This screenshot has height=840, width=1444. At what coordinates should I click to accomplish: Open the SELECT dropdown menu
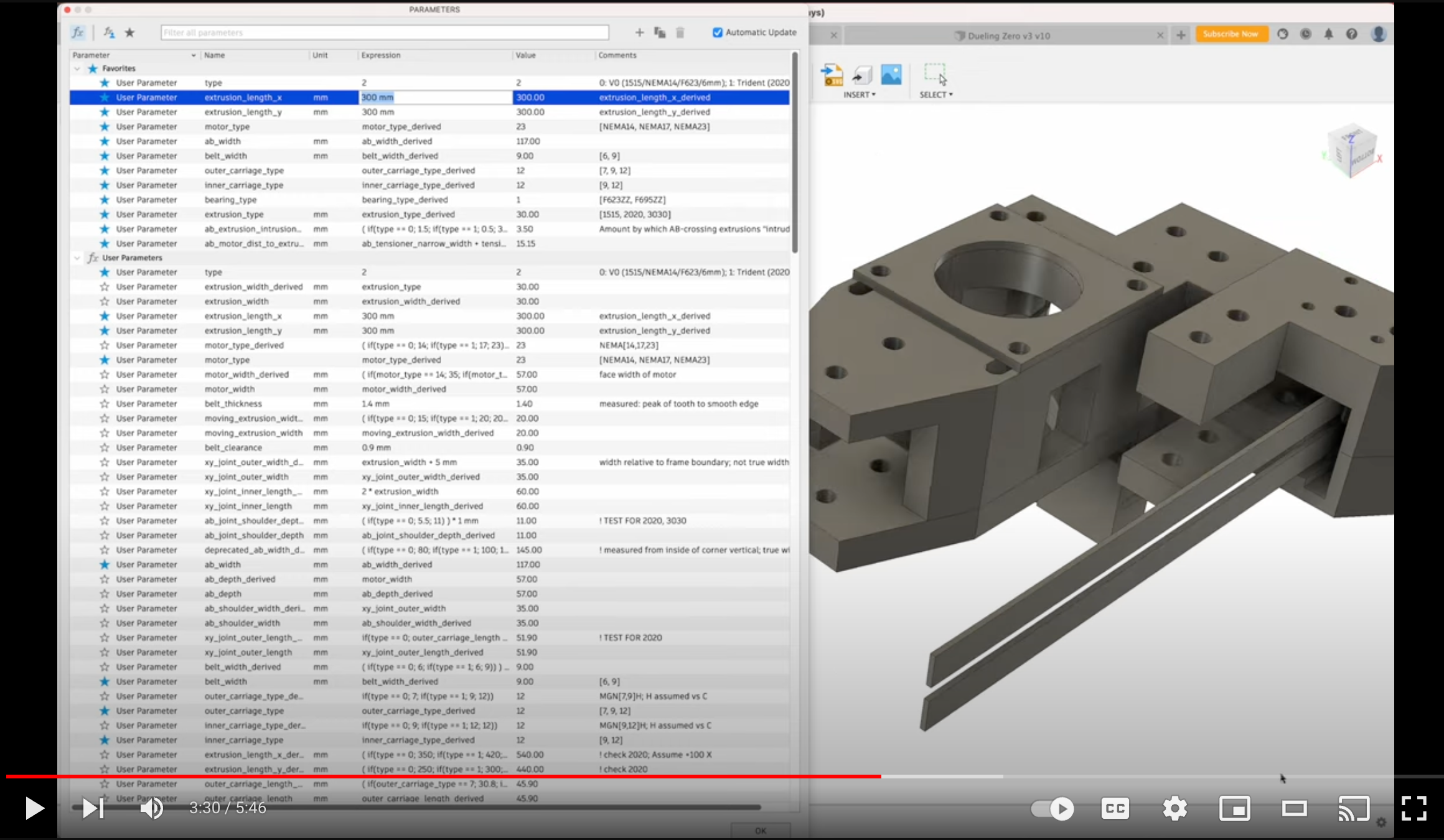[x=936, y=95]
